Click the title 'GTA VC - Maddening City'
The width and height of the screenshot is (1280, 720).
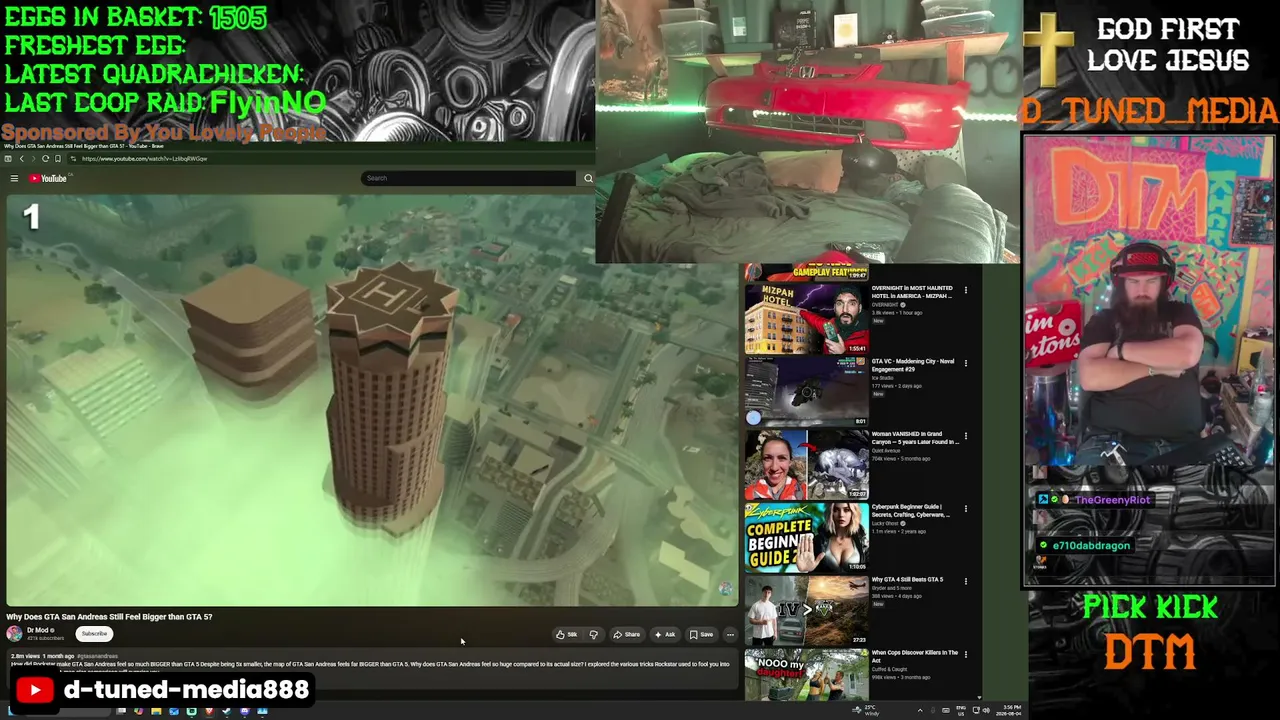[913, 365]
